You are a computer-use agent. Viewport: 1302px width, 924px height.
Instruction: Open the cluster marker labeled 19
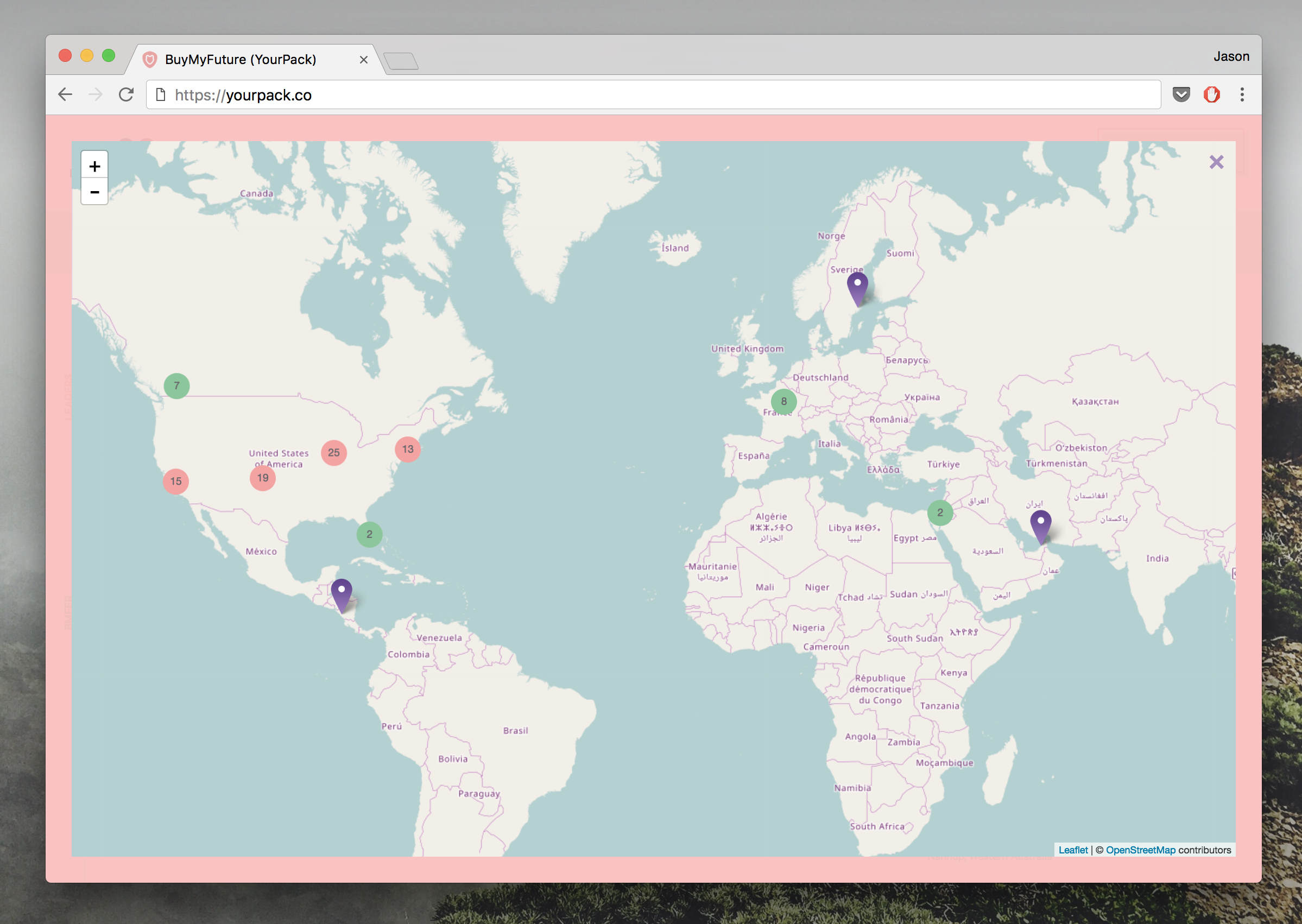point(262,478)
